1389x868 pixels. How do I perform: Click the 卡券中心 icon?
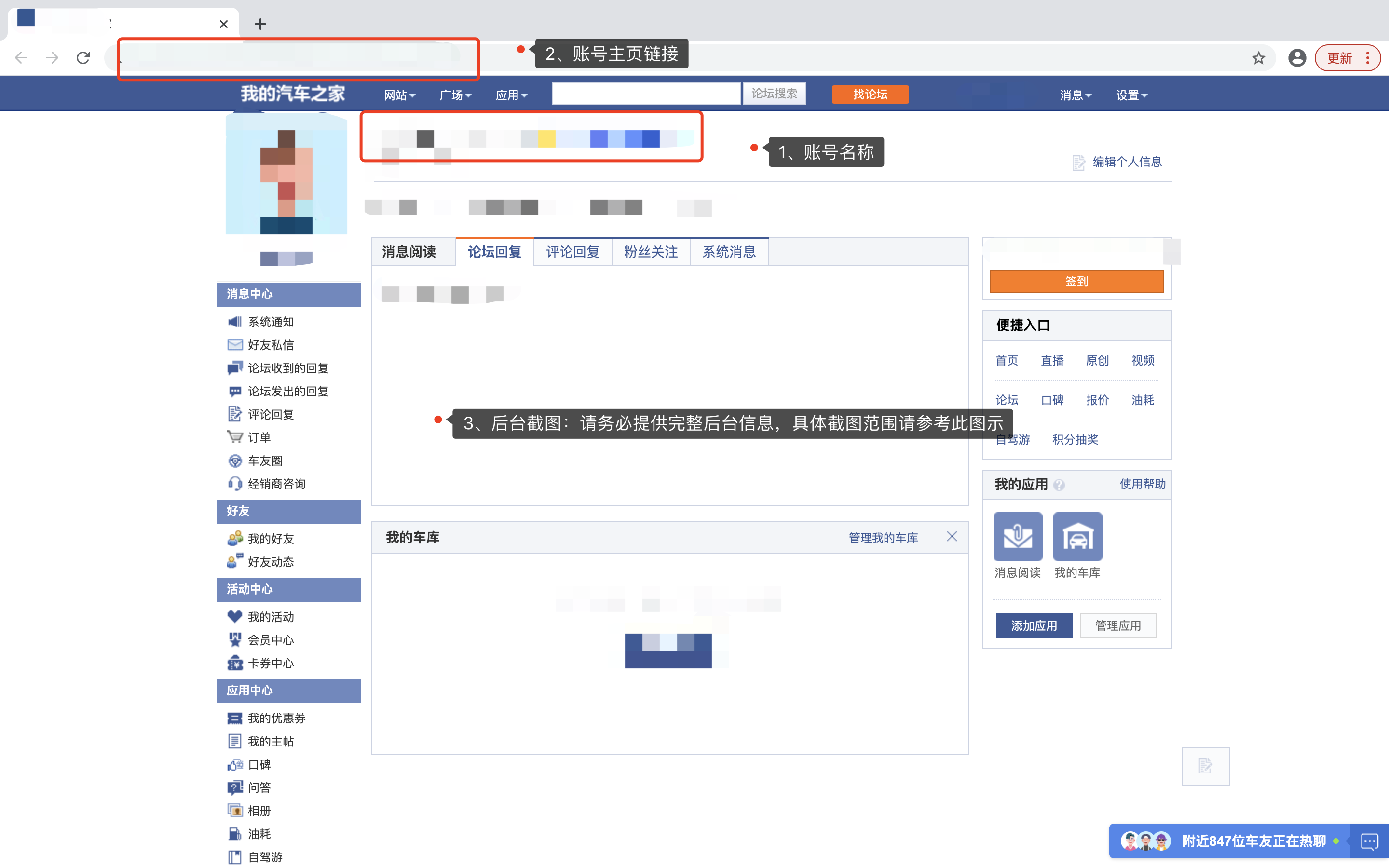235,663
